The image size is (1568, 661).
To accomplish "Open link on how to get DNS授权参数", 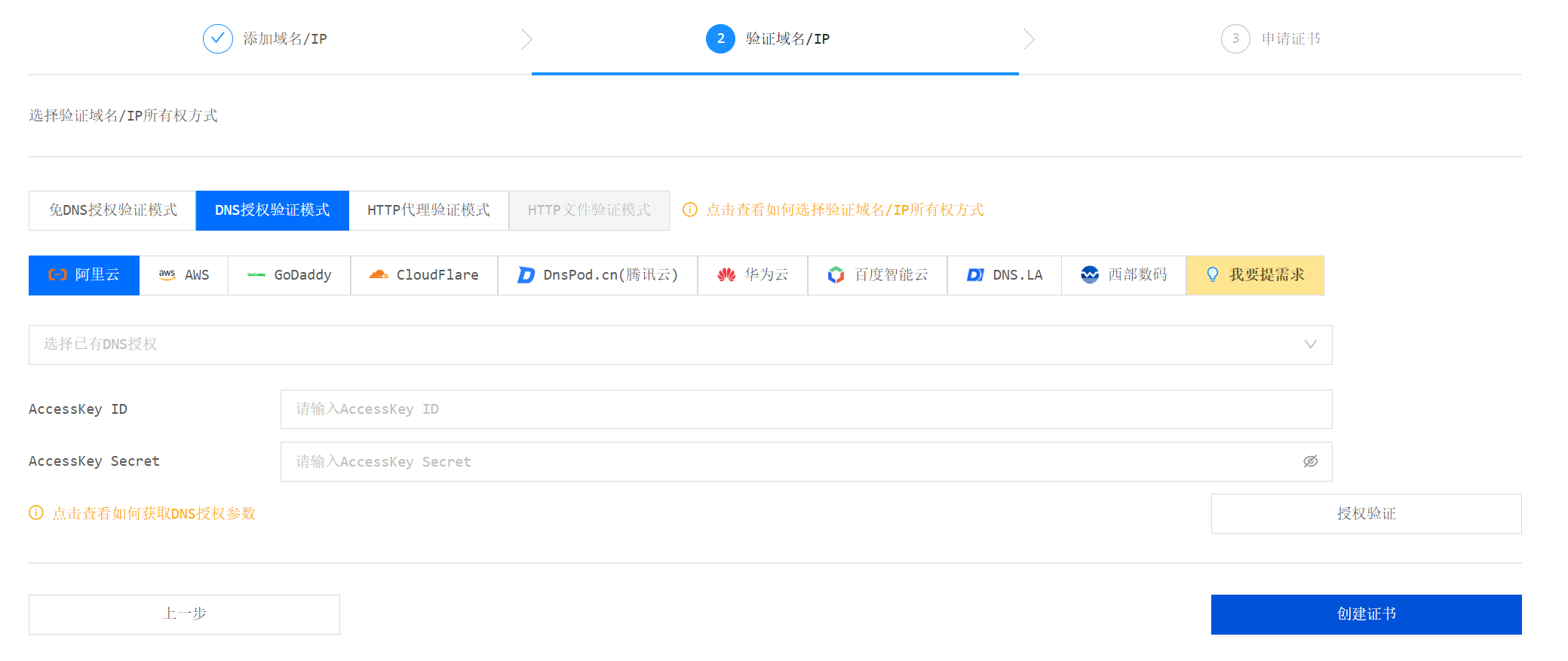I will (153, 513).
